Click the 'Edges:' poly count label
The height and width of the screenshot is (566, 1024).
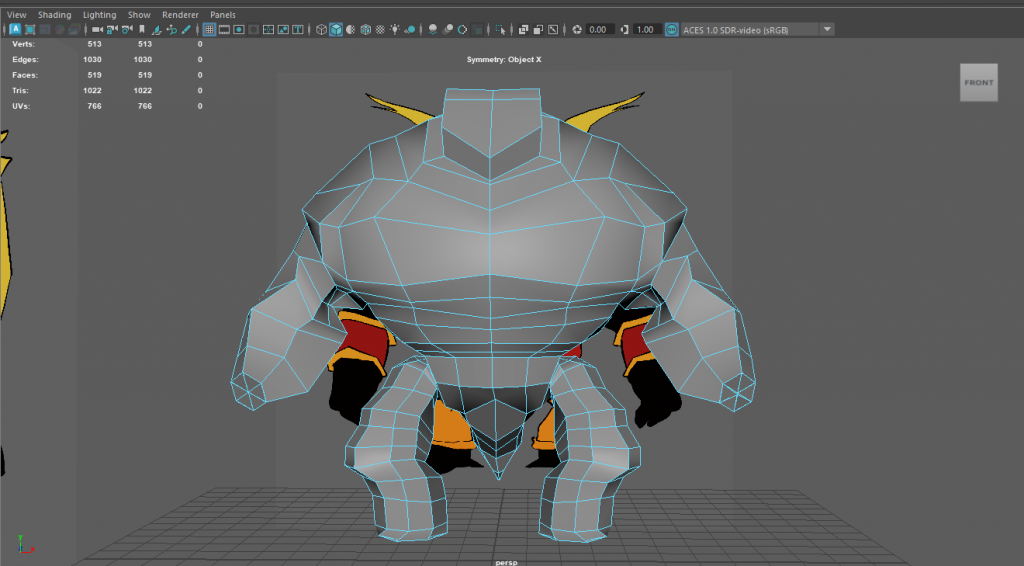25,59
